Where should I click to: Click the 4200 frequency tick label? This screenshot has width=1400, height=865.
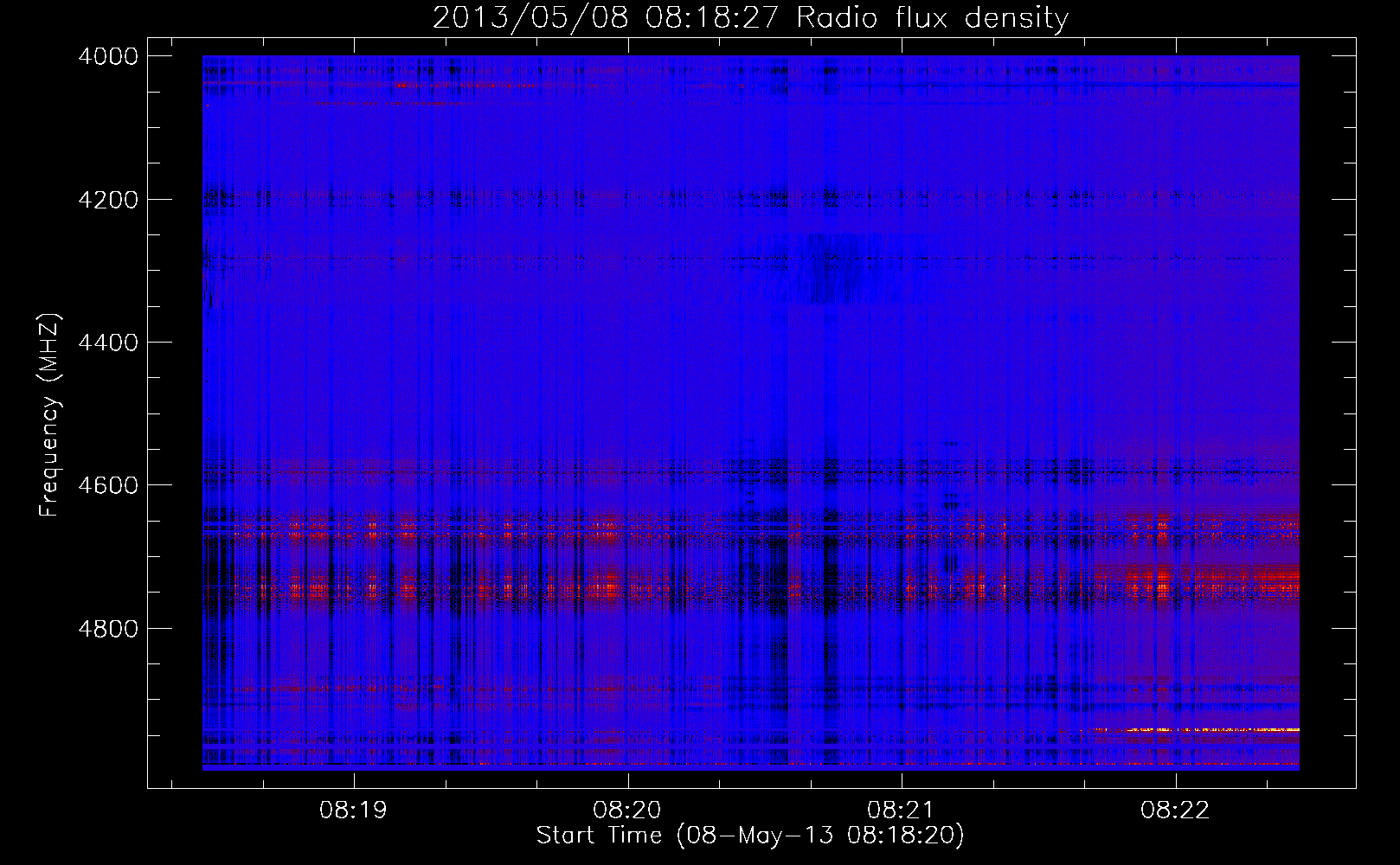(108, 200)
